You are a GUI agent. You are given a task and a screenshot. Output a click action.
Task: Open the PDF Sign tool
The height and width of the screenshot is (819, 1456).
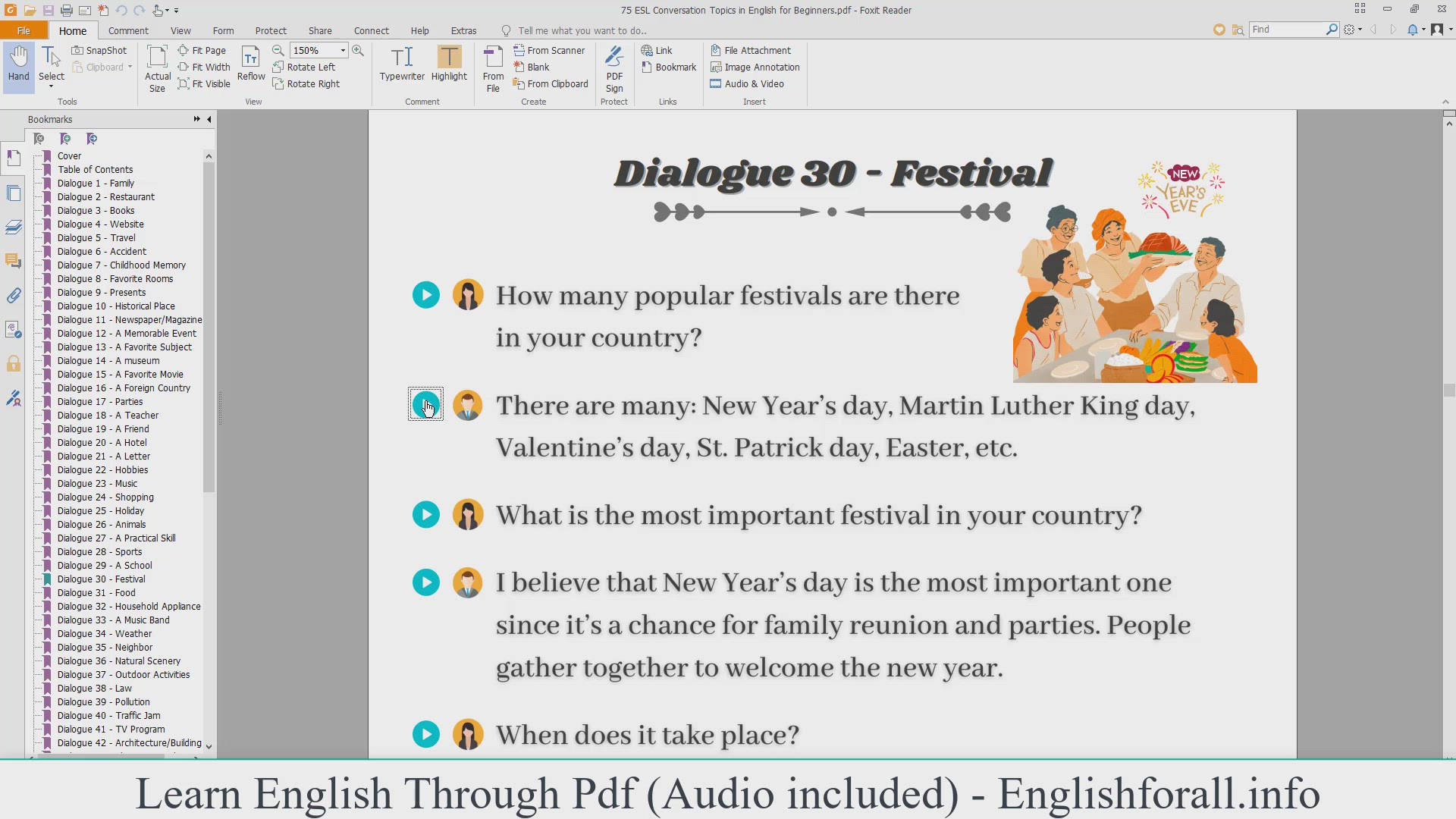coord(614,68)
